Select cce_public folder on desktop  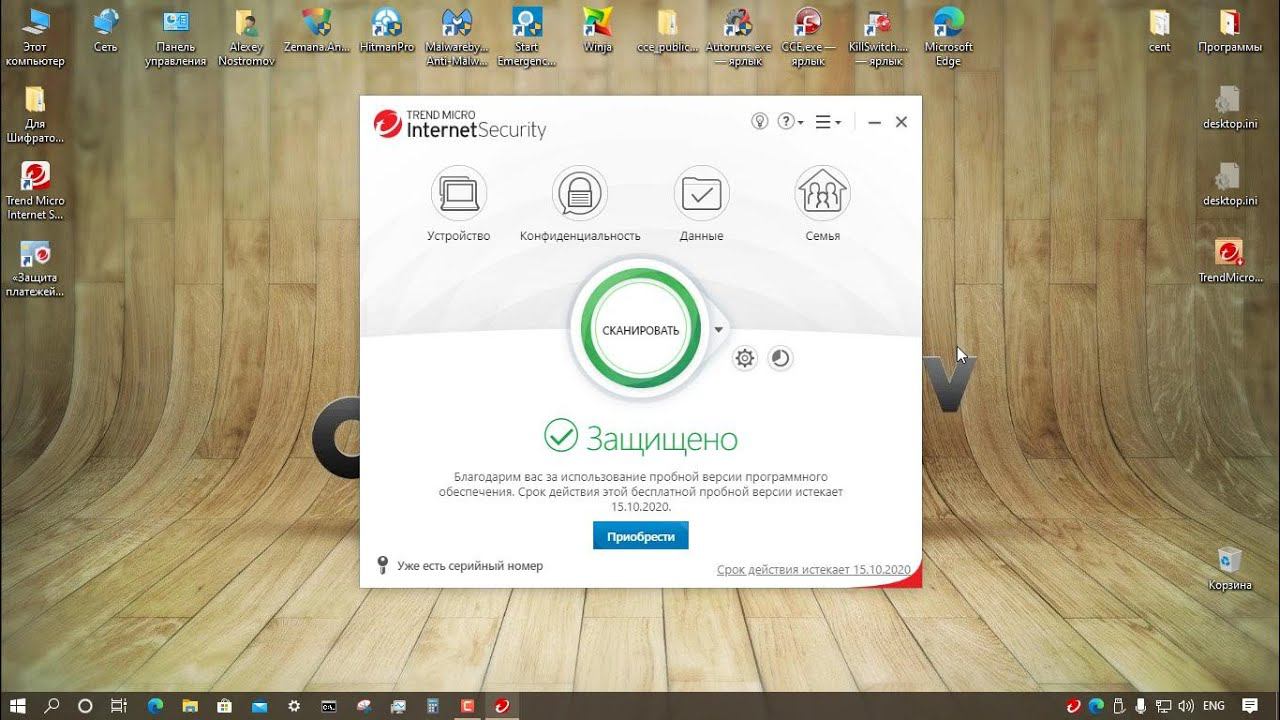667,30
